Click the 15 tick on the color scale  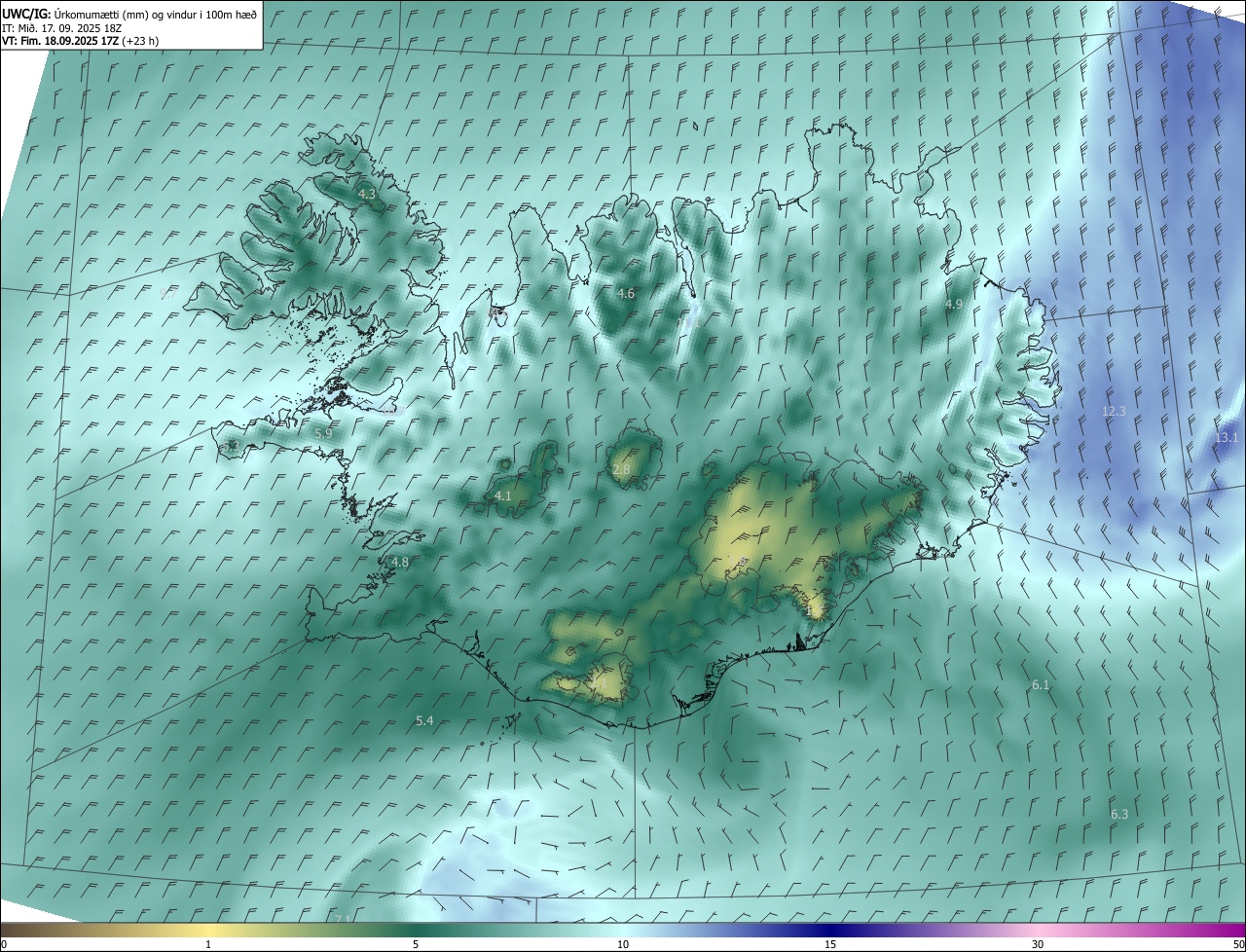830,944
